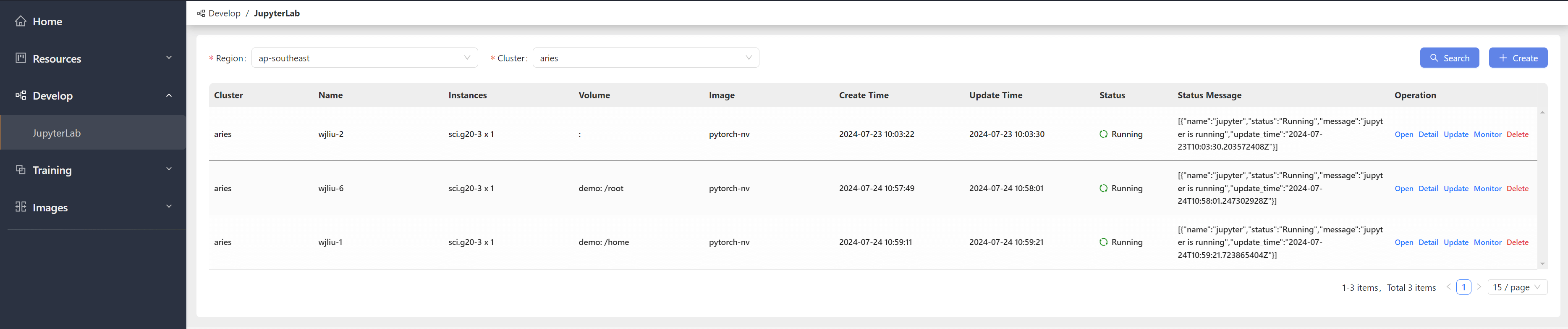Expand the Images menu chevron
The image size is (1568, 329).
pyautogui.click(x=169, y=207)
